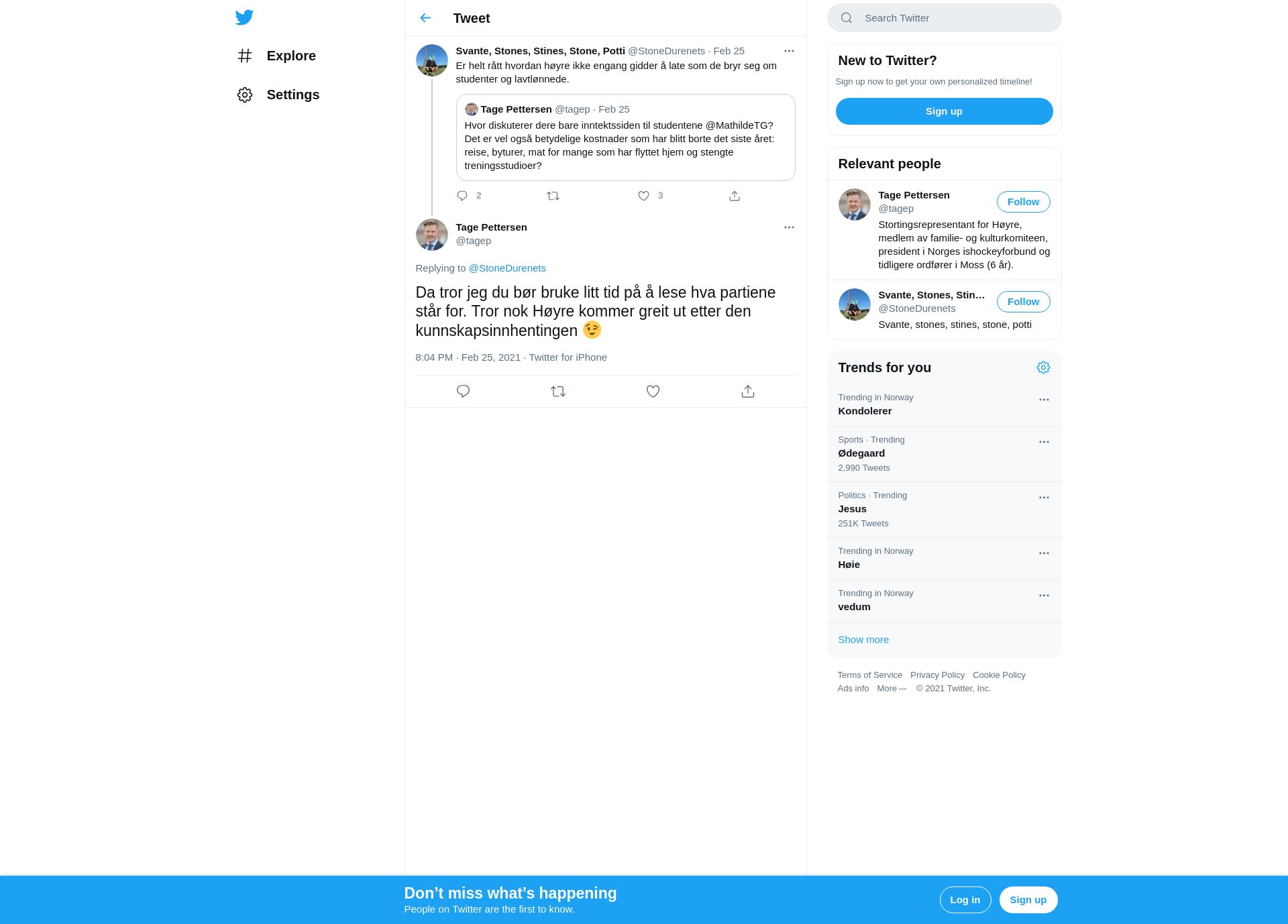Follow Tage Pettersen
Viewport: 1288px width, 924px height.
1023,202
